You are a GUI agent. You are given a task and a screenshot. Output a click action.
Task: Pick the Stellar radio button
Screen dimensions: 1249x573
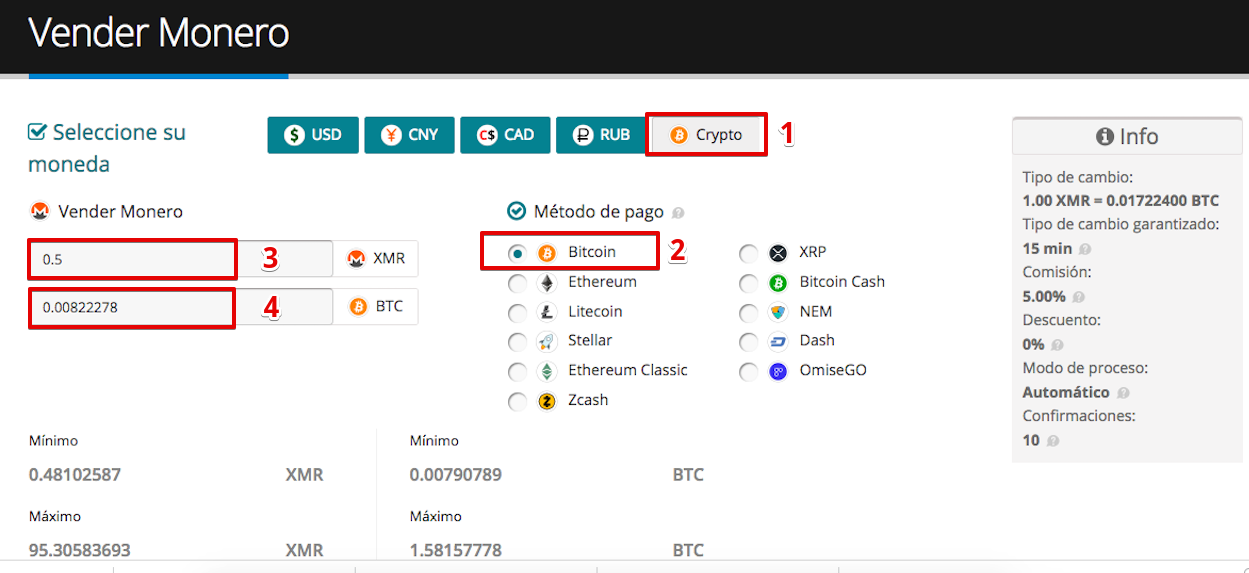(x=517, y=341)
